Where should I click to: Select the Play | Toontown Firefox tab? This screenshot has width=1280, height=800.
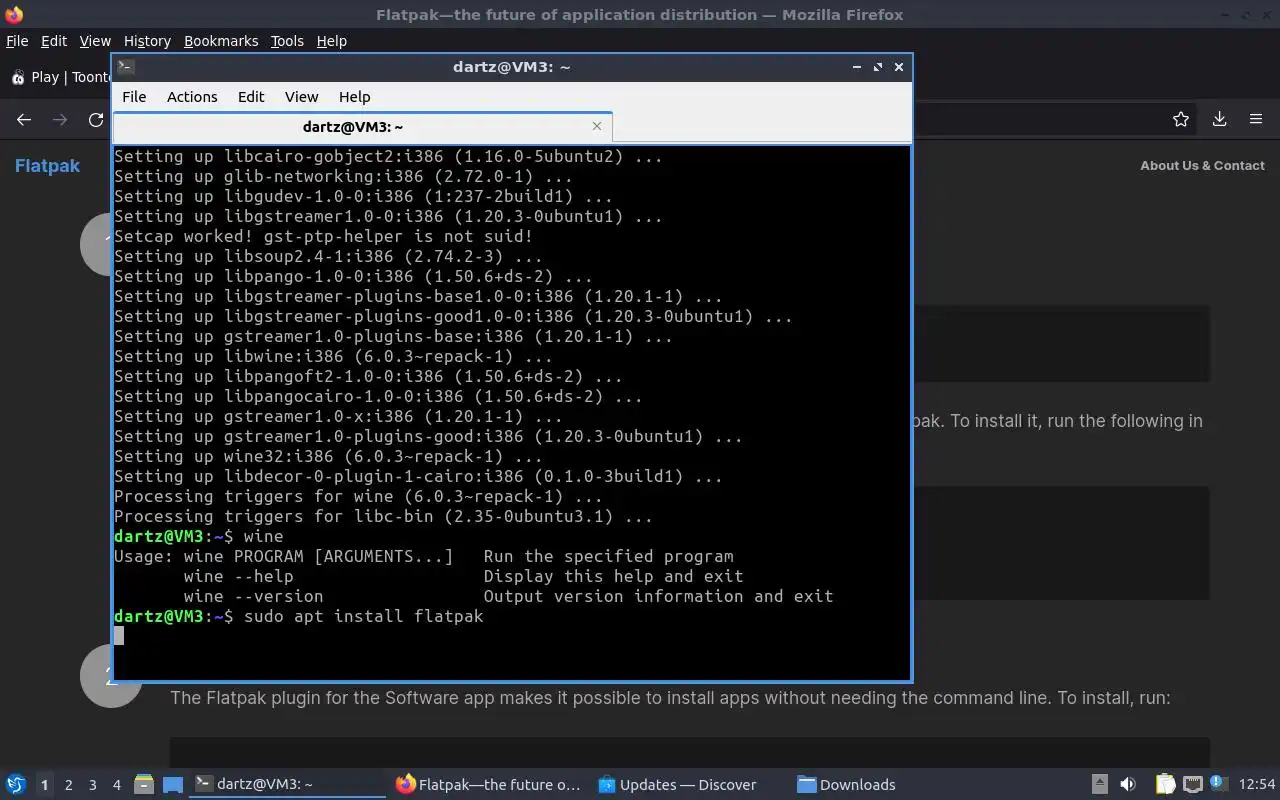60,77
